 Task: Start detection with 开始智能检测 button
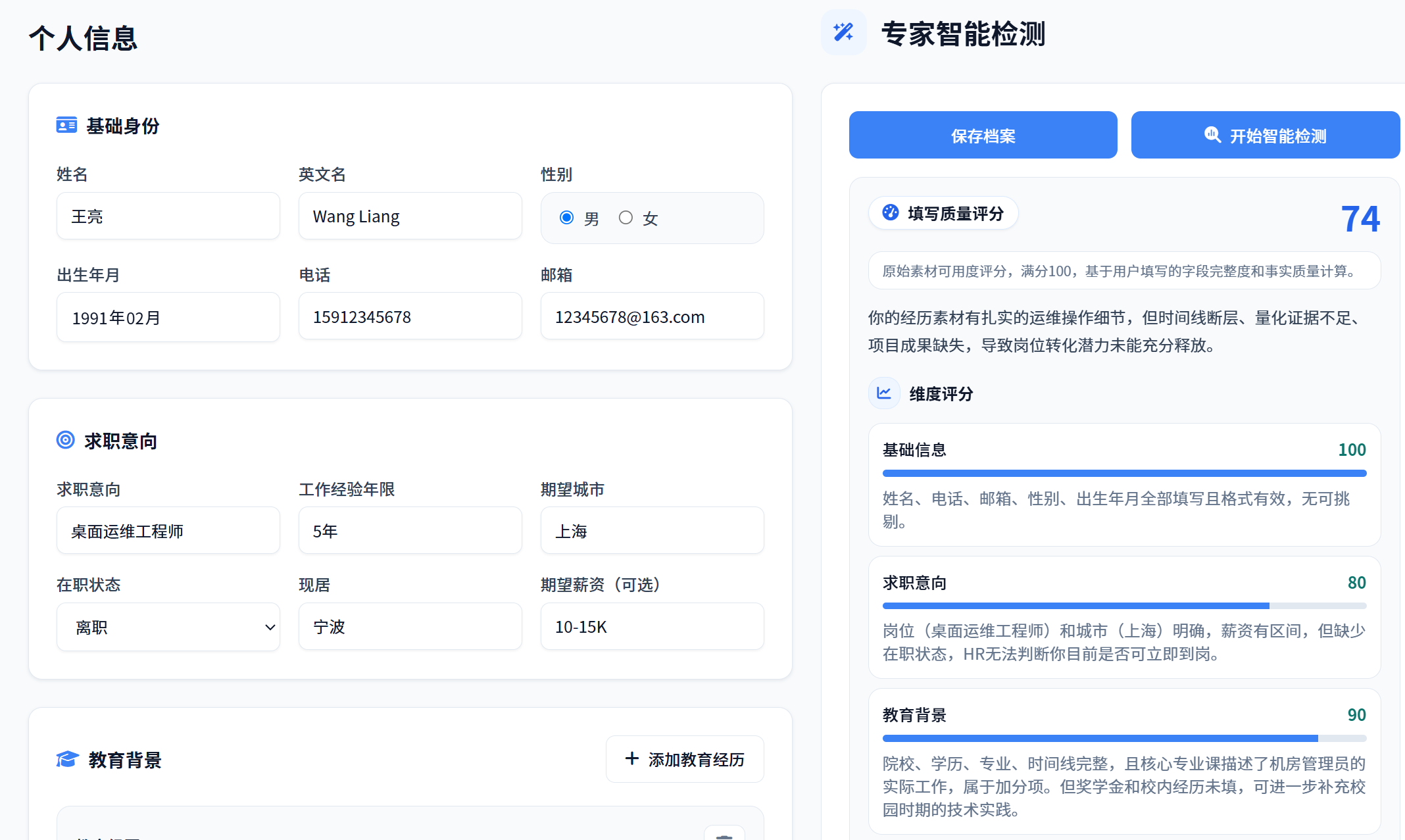(1265, 135)
